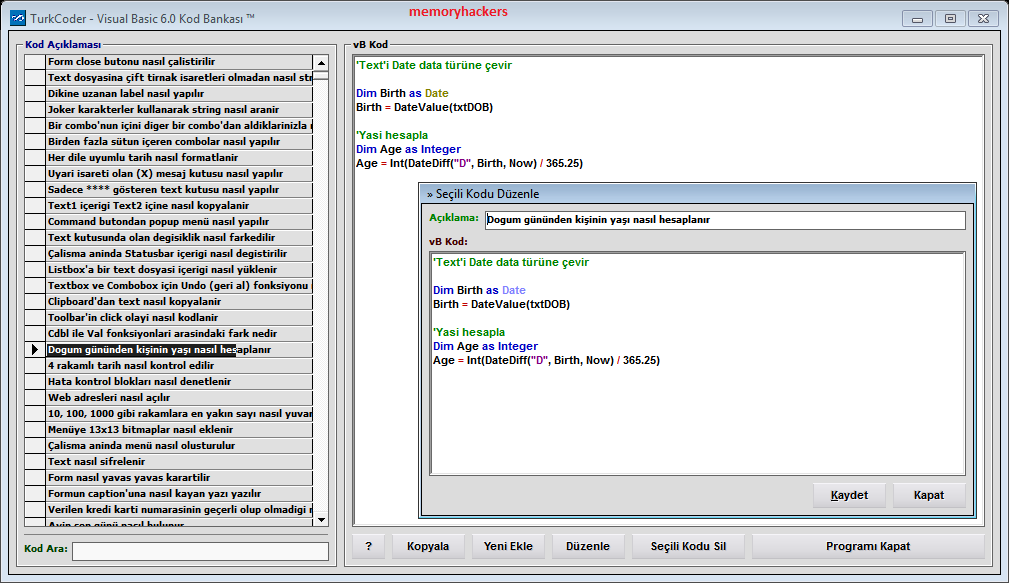1009x583 pixels.
Task: Select 'Text nasıl sifrelenir' row
Action: coord(179,461)
